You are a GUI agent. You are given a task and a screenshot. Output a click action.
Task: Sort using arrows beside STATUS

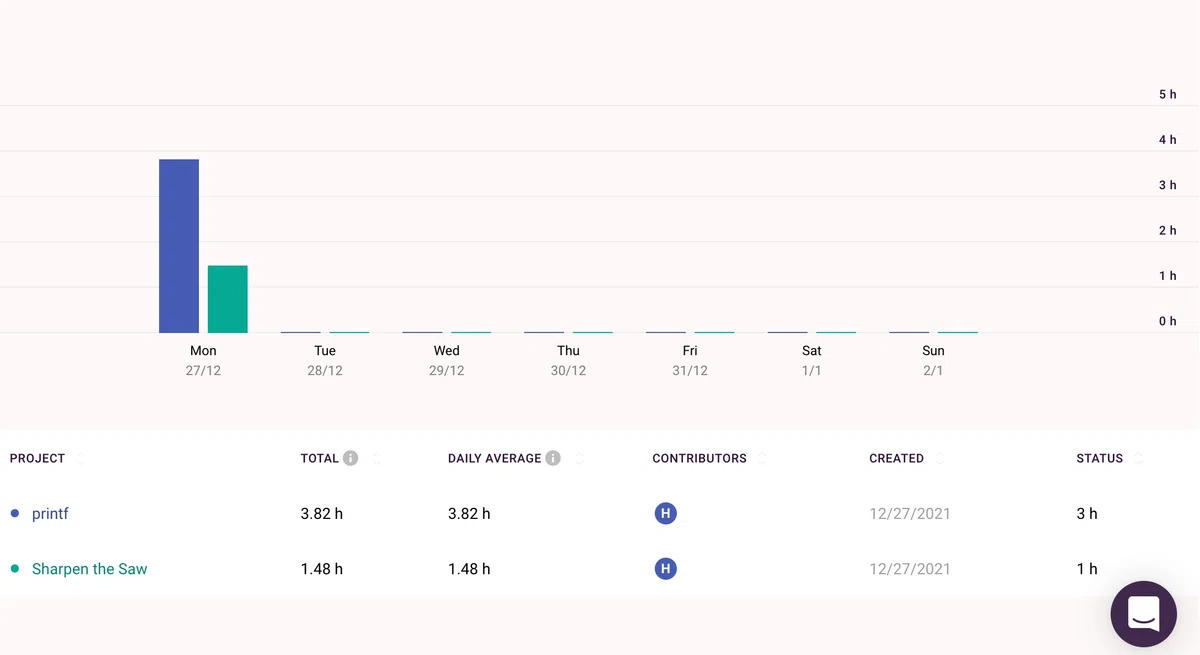[1138, 458]
